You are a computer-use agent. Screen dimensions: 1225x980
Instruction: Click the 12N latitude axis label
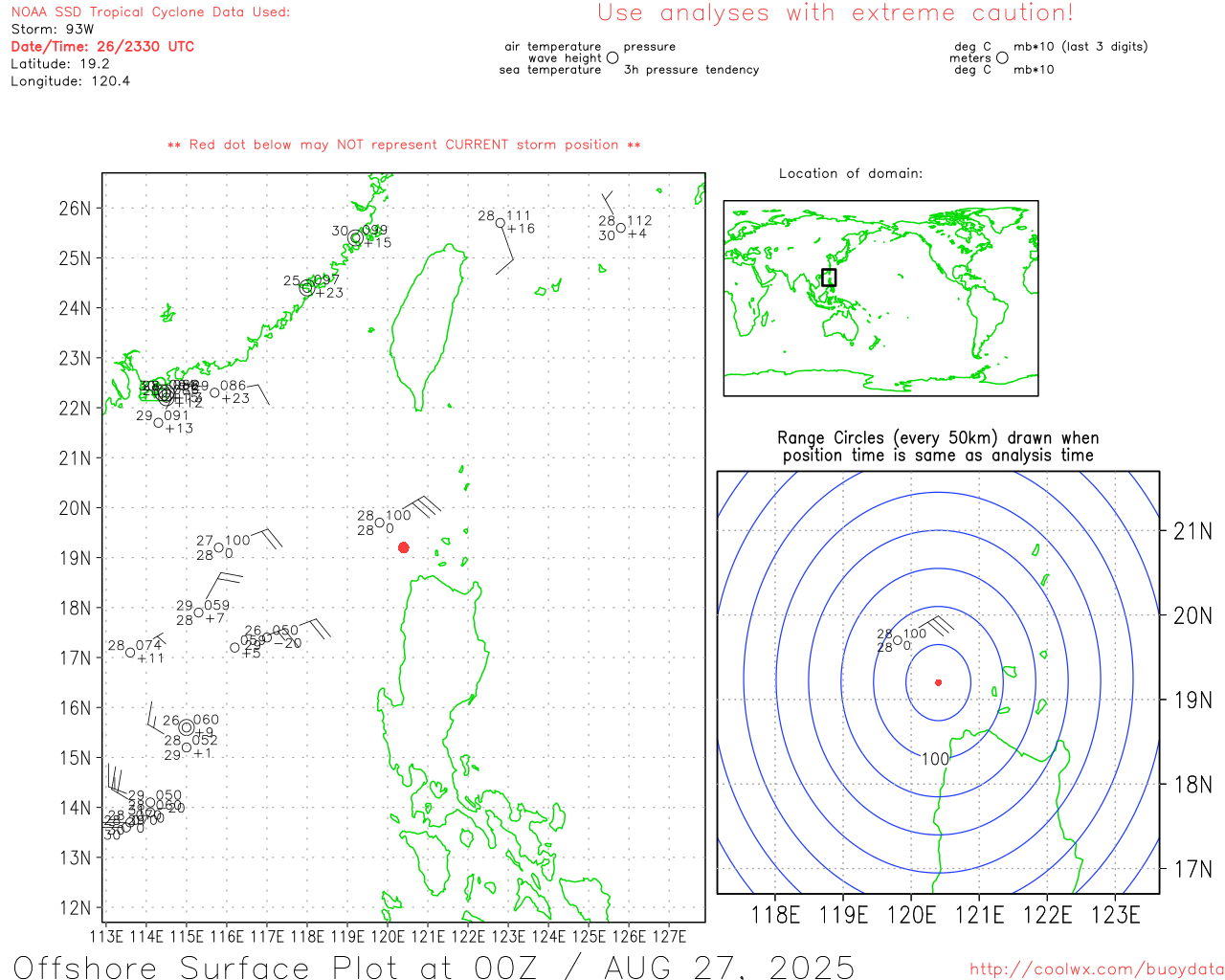point(75,908)
